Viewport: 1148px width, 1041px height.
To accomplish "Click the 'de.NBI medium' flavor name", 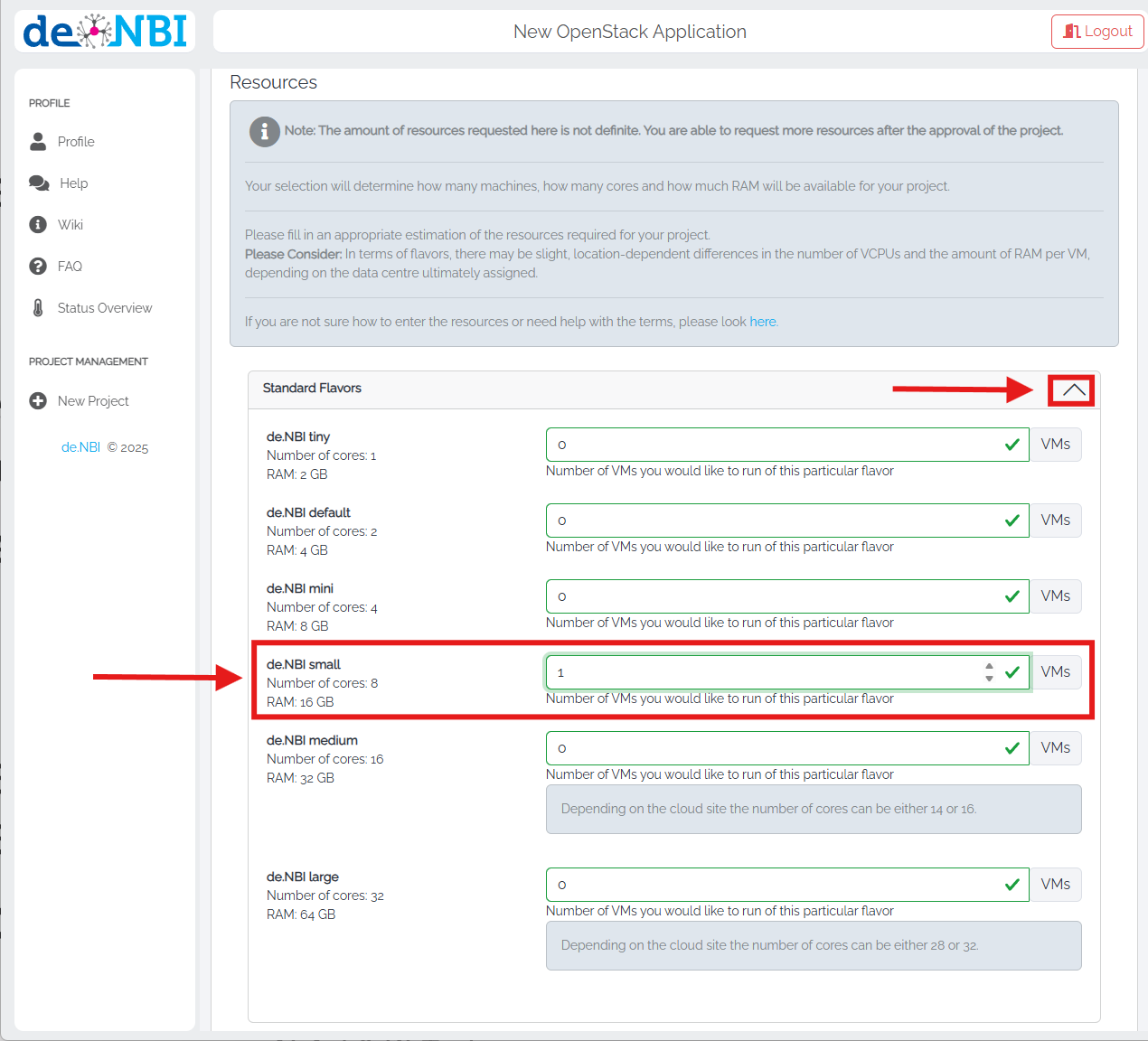I will [x=312, y=740].
